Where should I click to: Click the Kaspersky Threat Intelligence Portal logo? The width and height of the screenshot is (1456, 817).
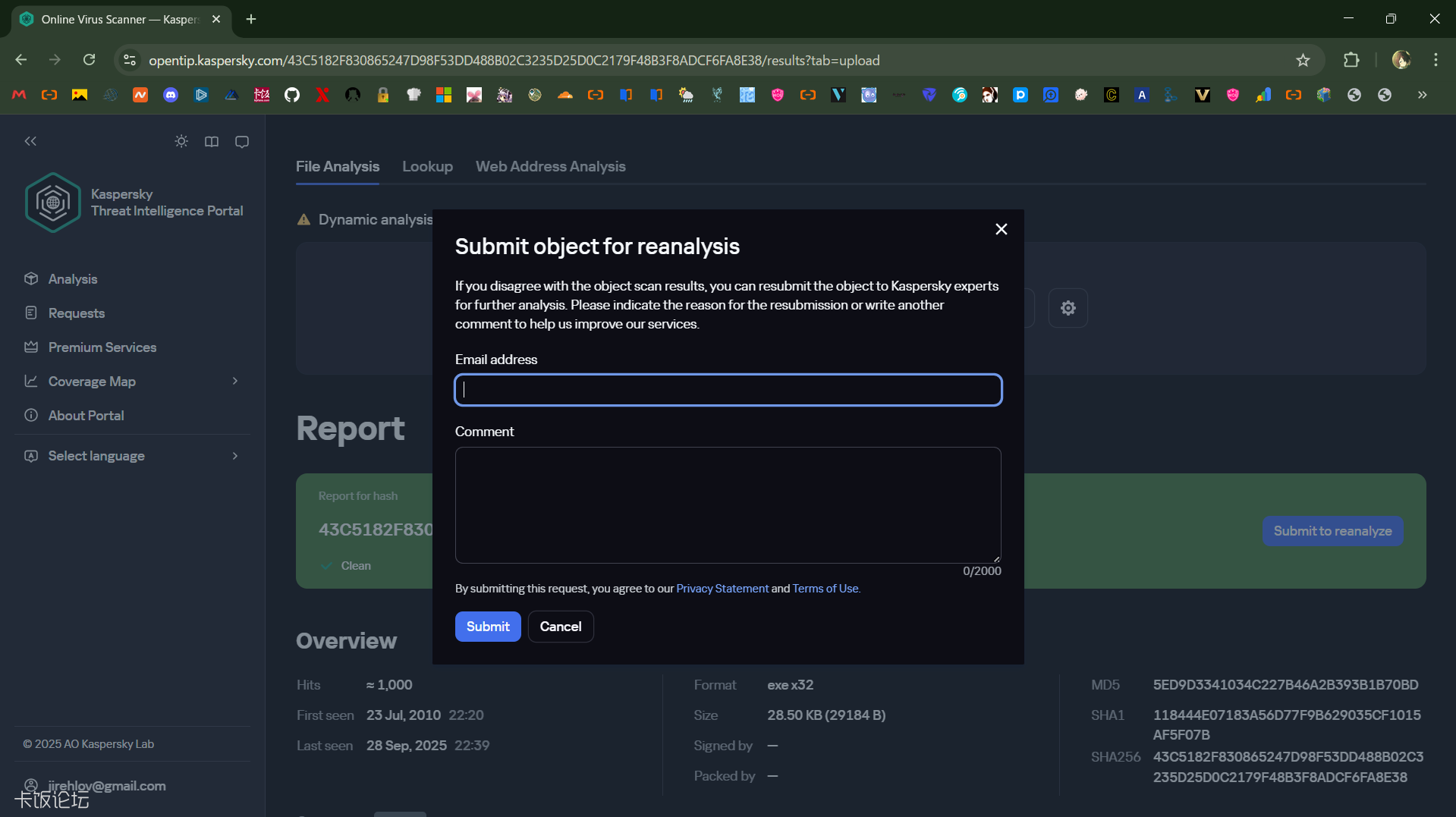53,203
